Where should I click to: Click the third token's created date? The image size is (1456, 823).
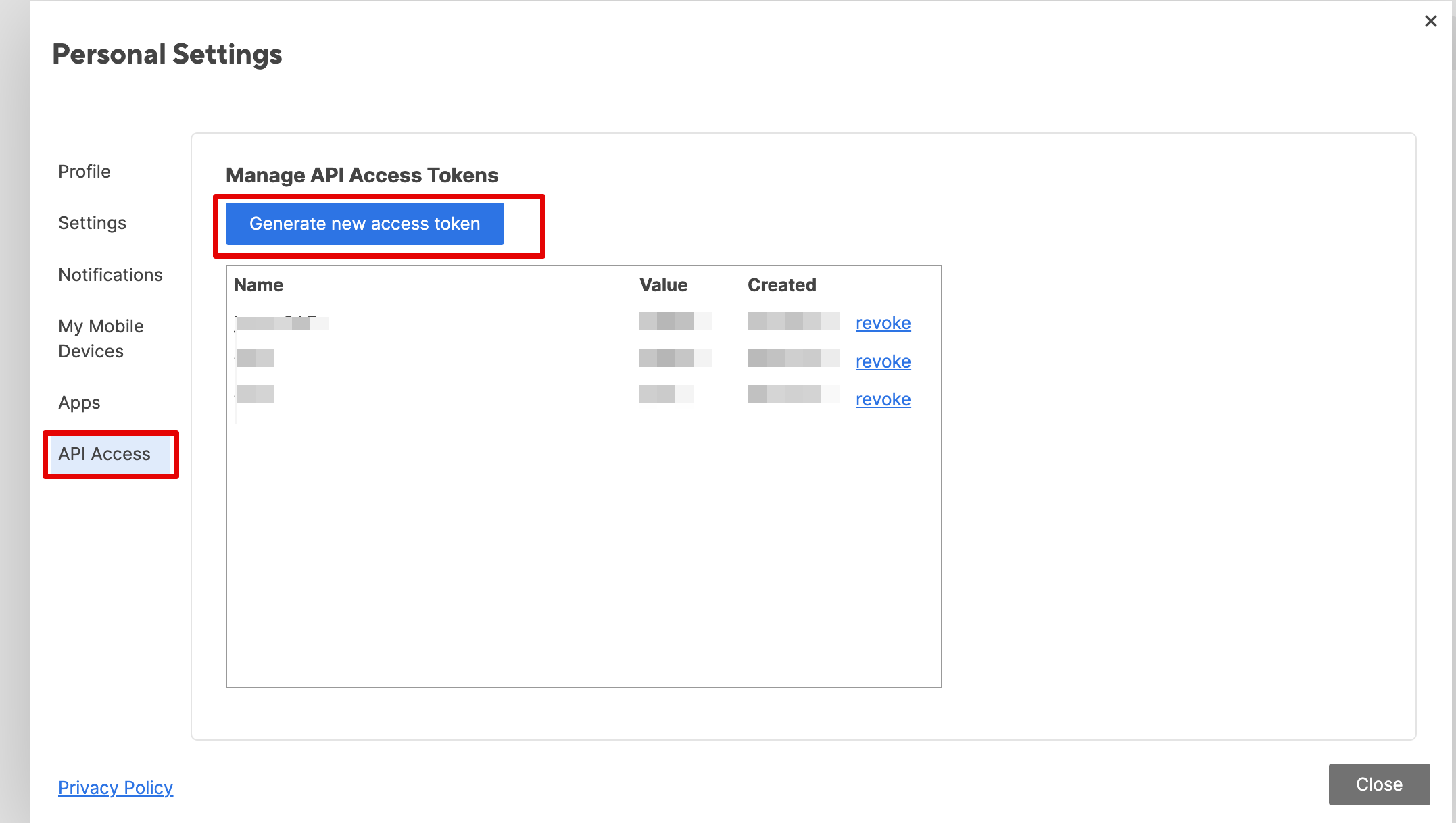[793, 395]
